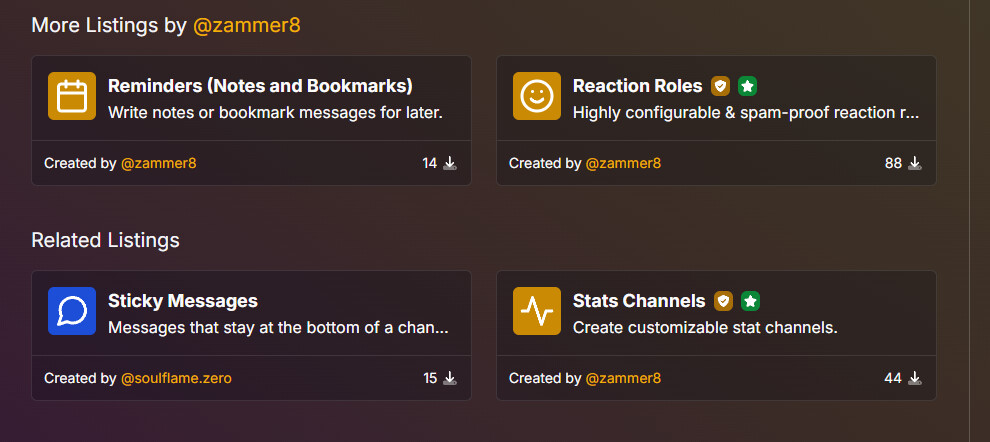
Task: Click @zammer8 creator link on Stats Channels card
Action: pyautogui.click(x=623, y=378)
